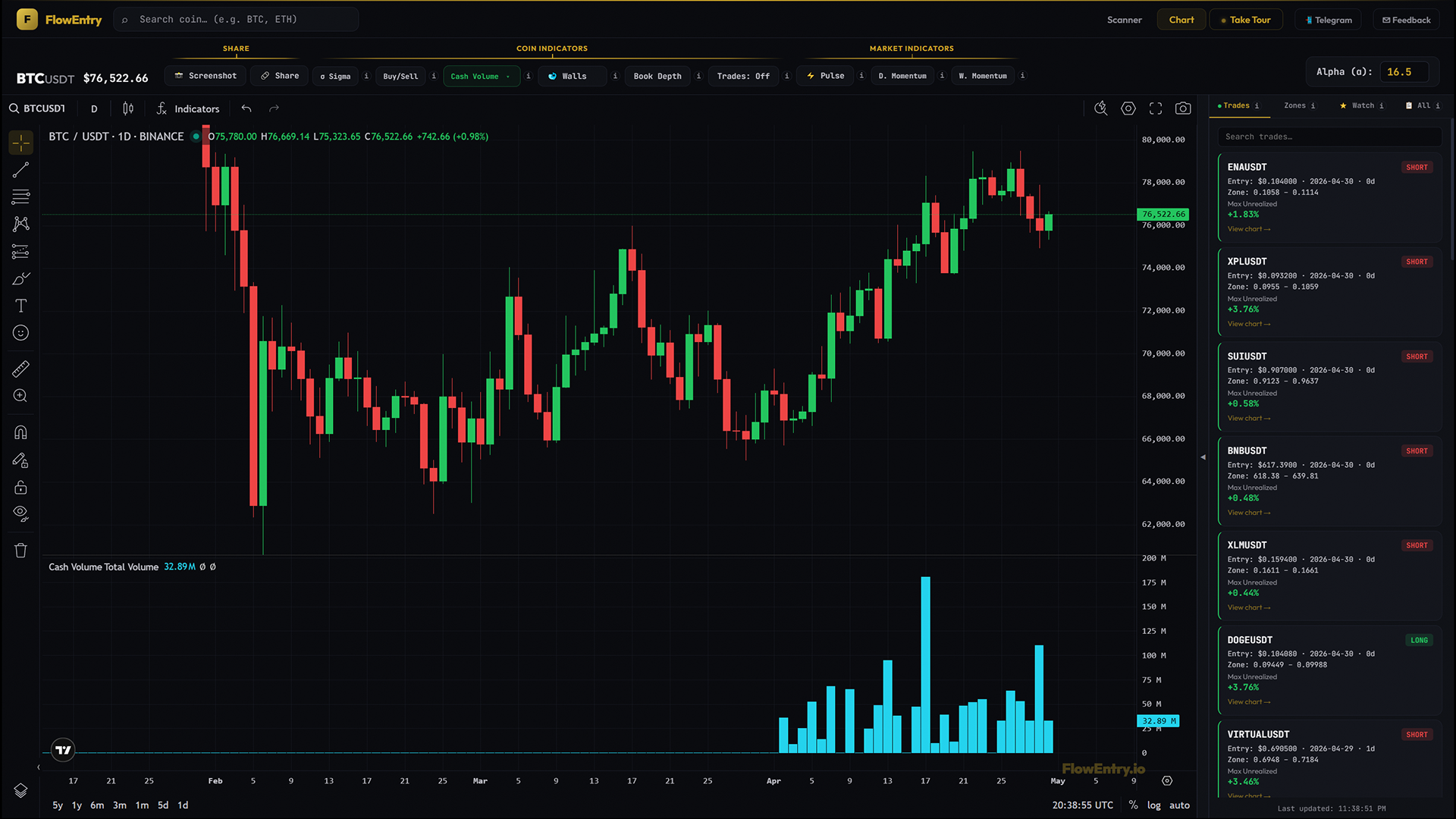Open the Chart page
The width and height of the screenshot is (1456, 819).
(x=1181, y=20)
